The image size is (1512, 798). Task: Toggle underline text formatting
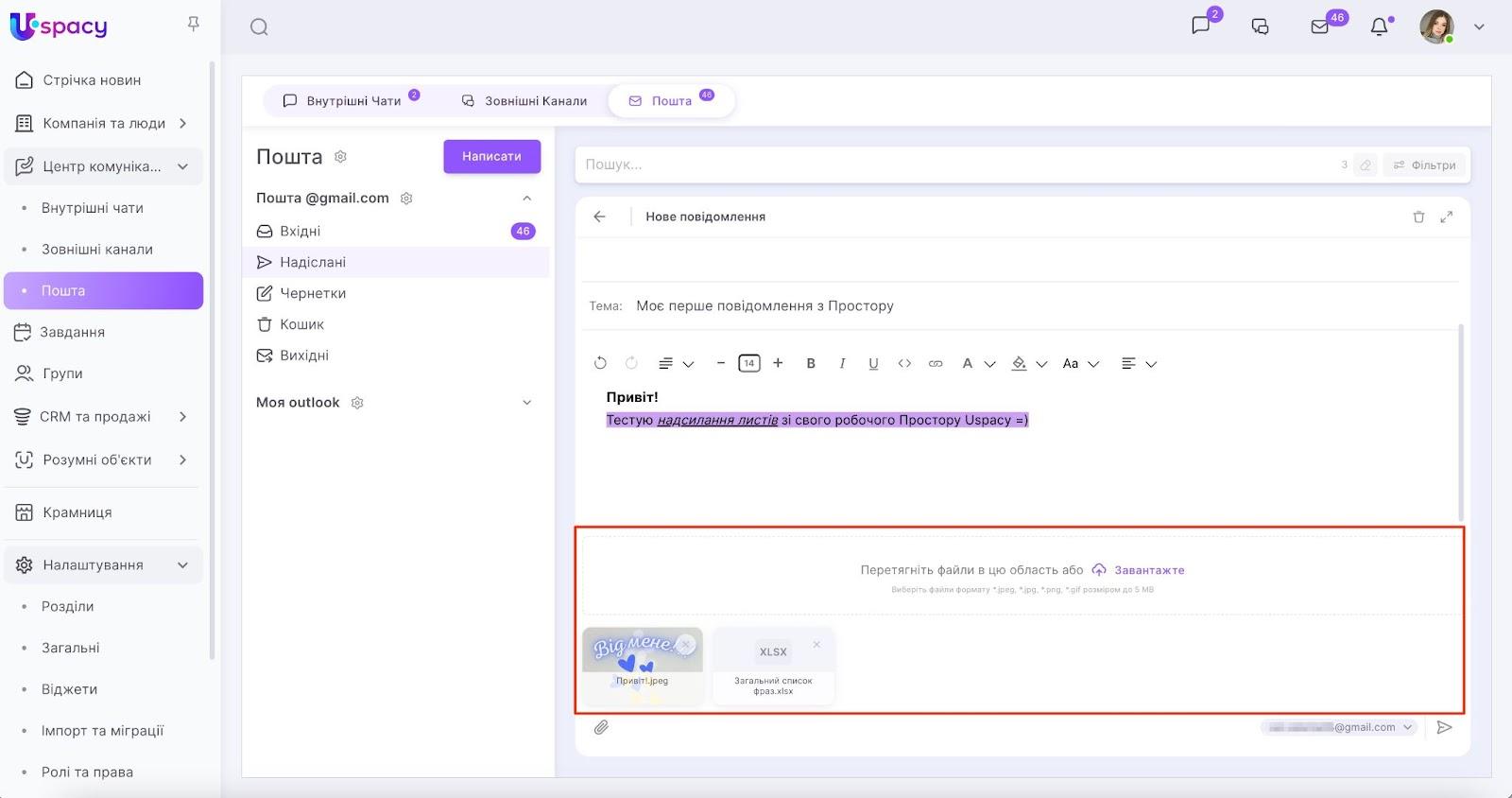point(873,363)
